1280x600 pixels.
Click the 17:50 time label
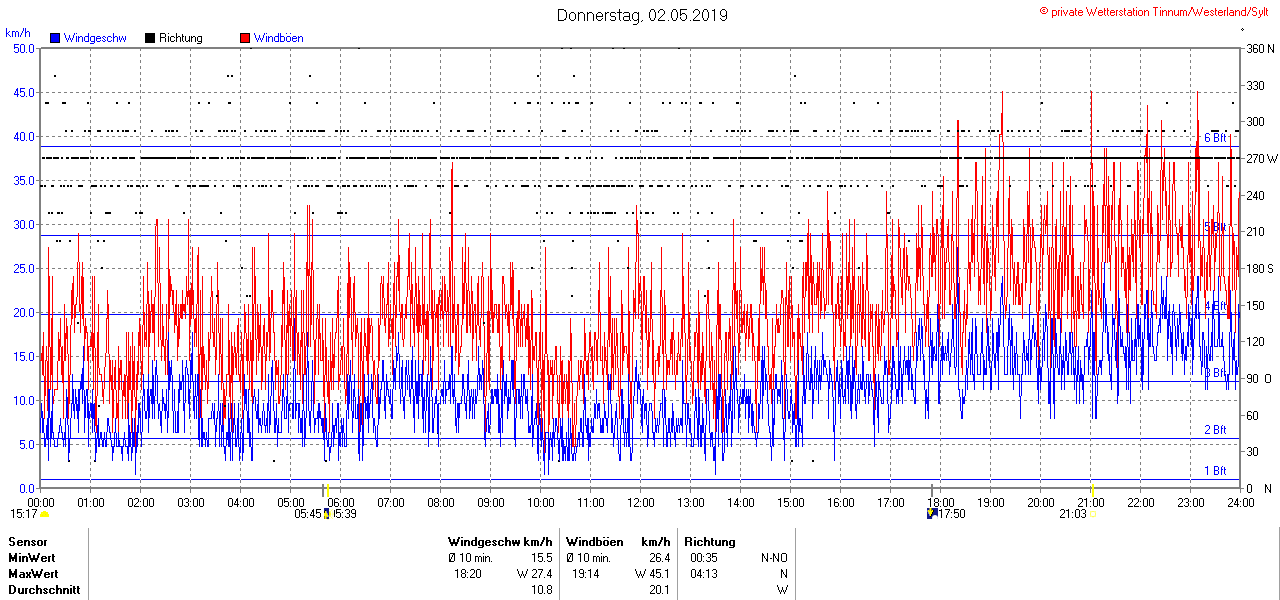952,513
